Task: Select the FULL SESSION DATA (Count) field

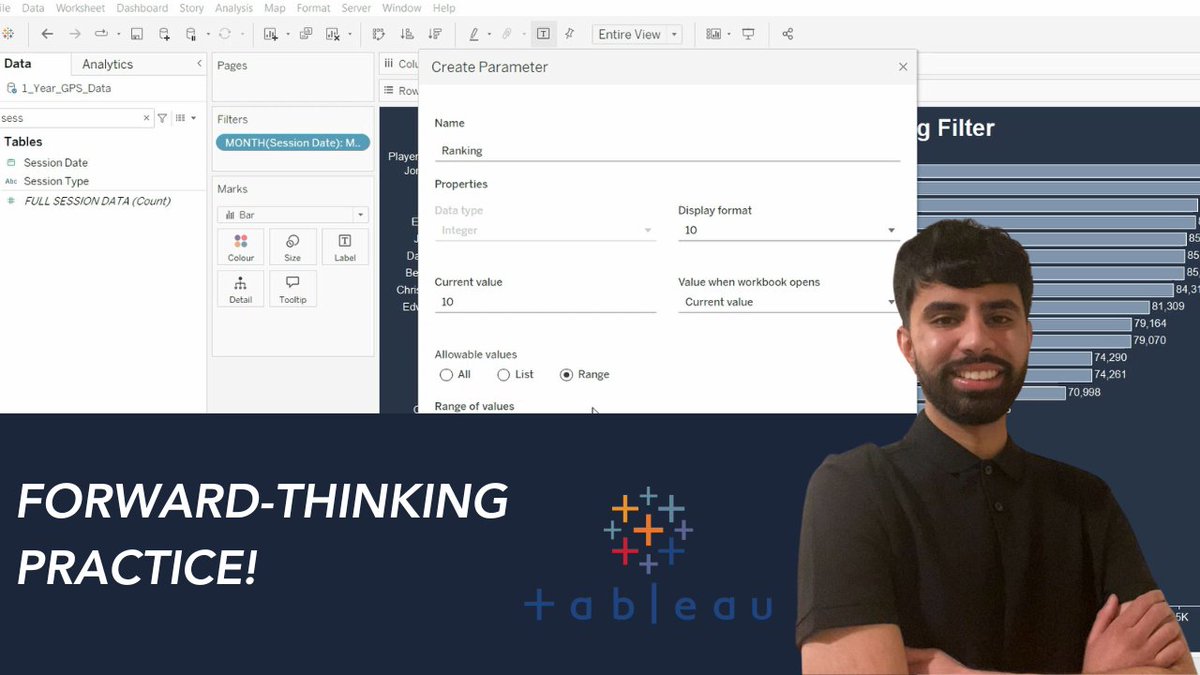Action: click(97, 201)
